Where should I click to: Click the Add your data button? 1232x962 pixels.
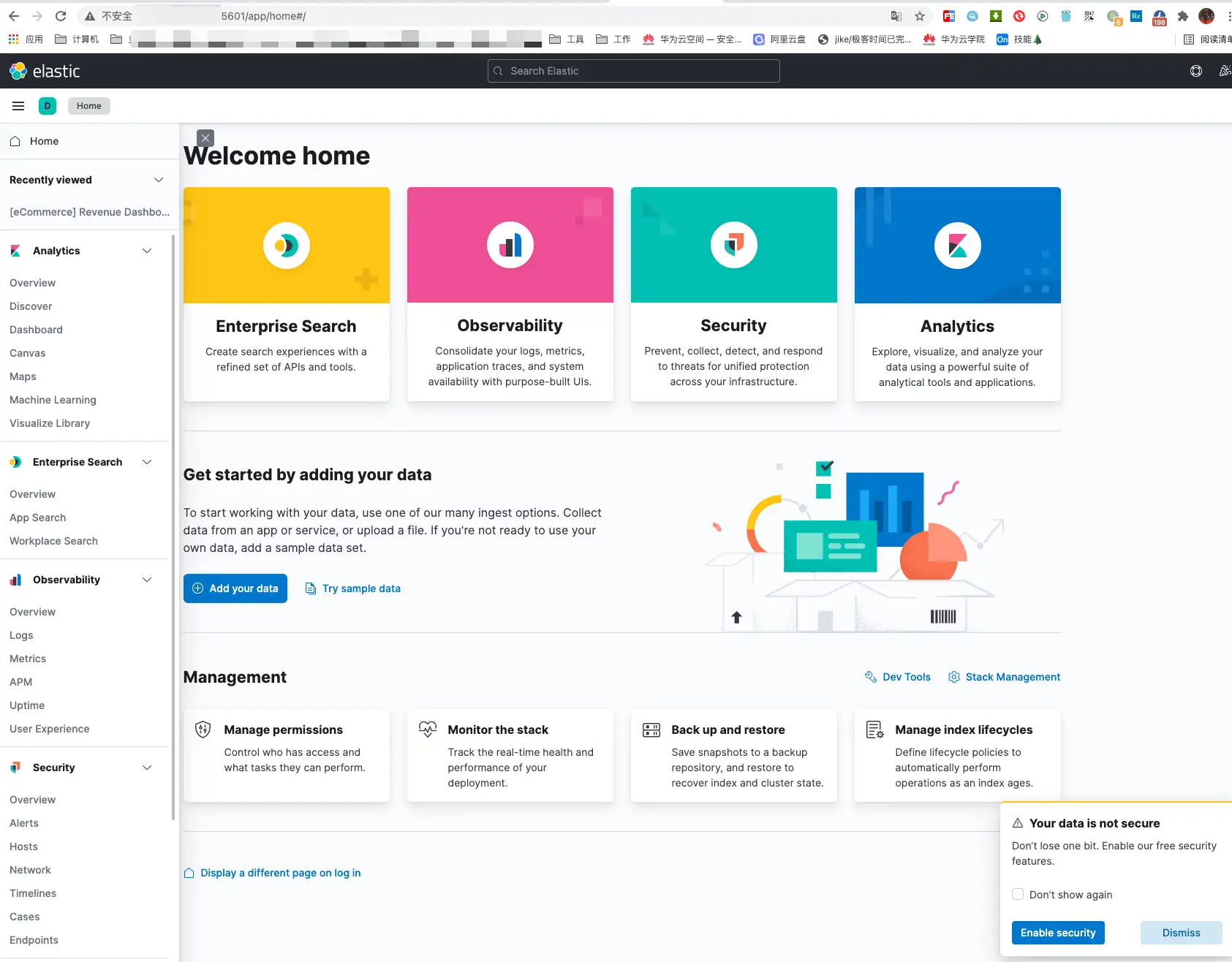(235, 588)
